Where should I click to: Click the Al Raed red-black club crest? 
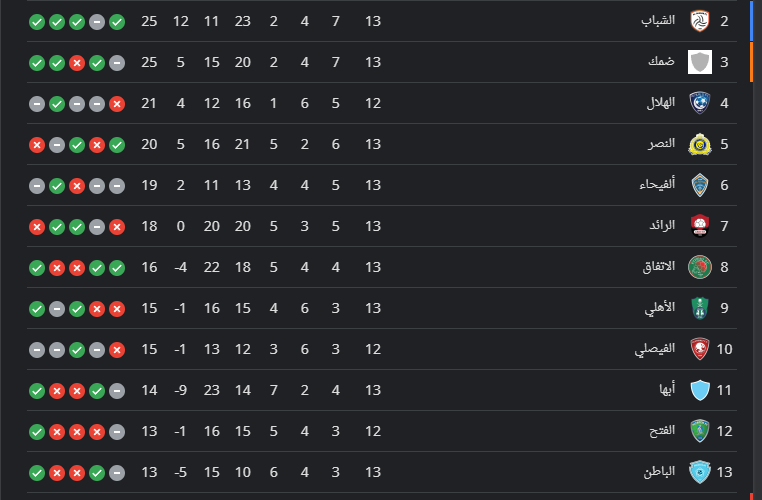pyautogui.click(x=700, y=226)
